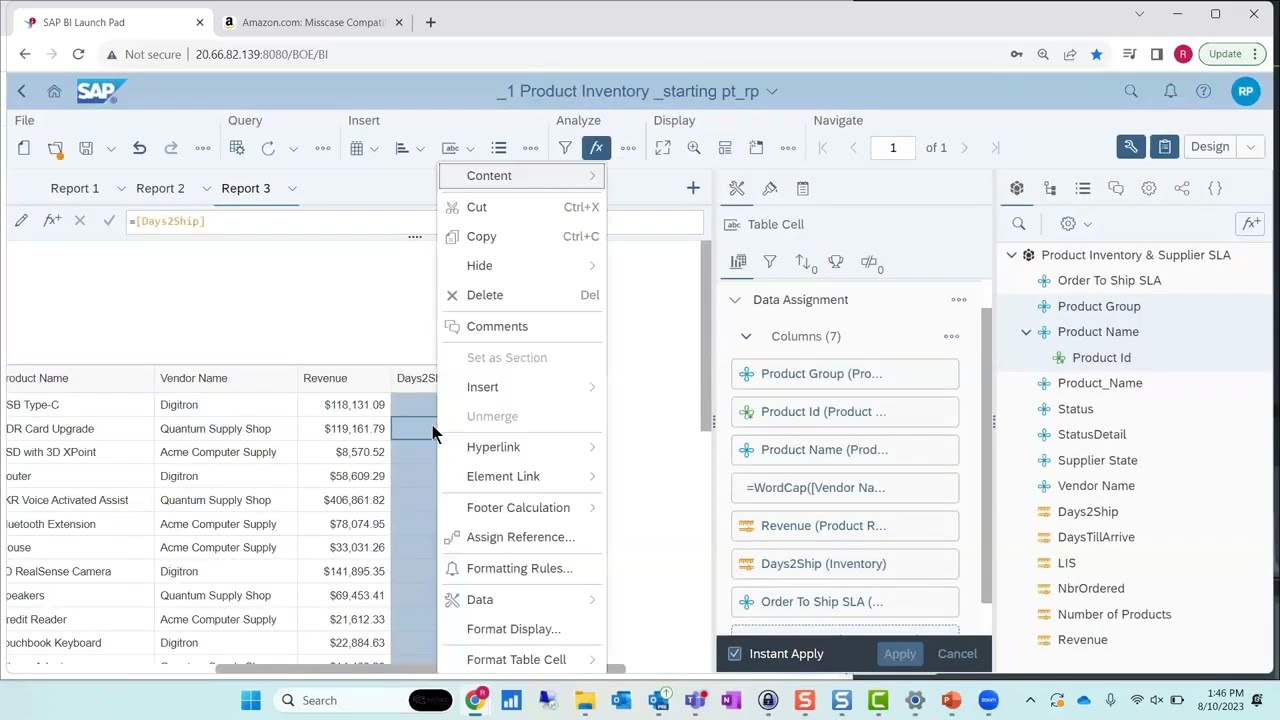Select DaysTillArrive in the objects tree

point(1096,537)
